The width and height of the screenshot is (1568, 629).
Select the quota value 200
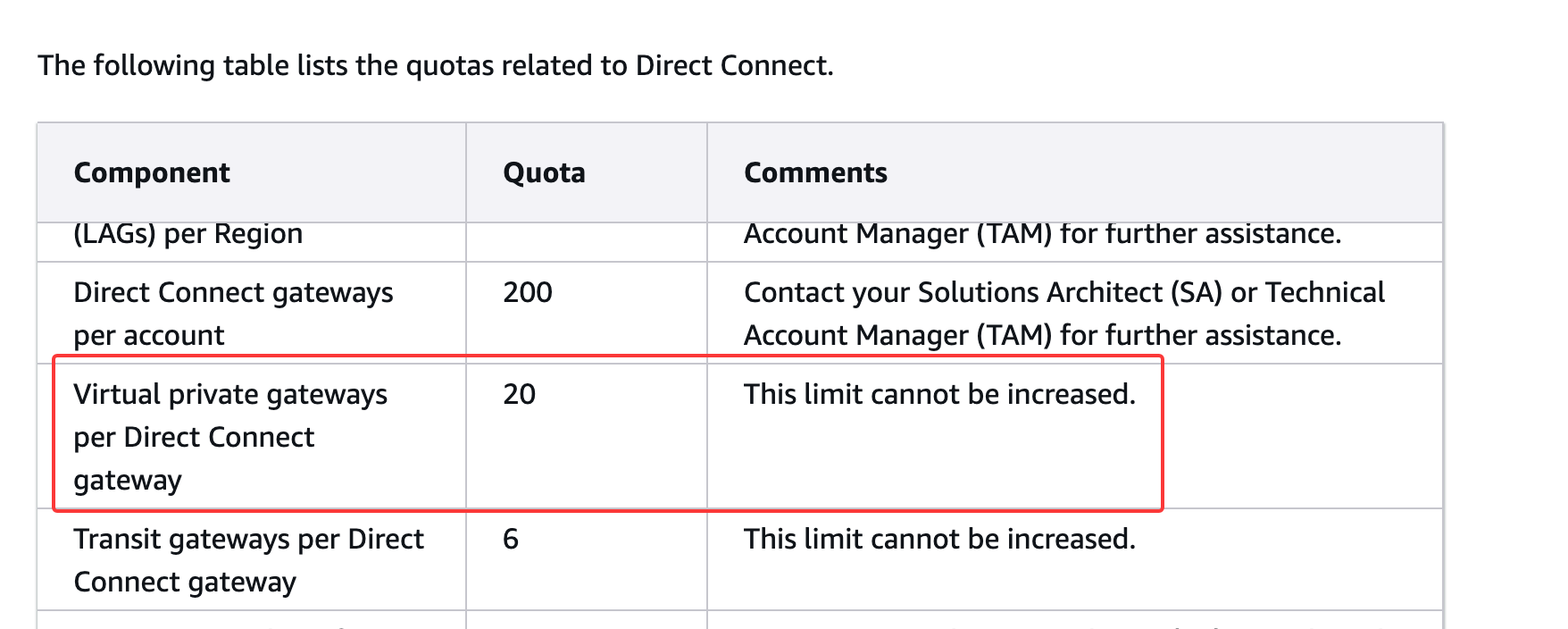coord(528,292)
